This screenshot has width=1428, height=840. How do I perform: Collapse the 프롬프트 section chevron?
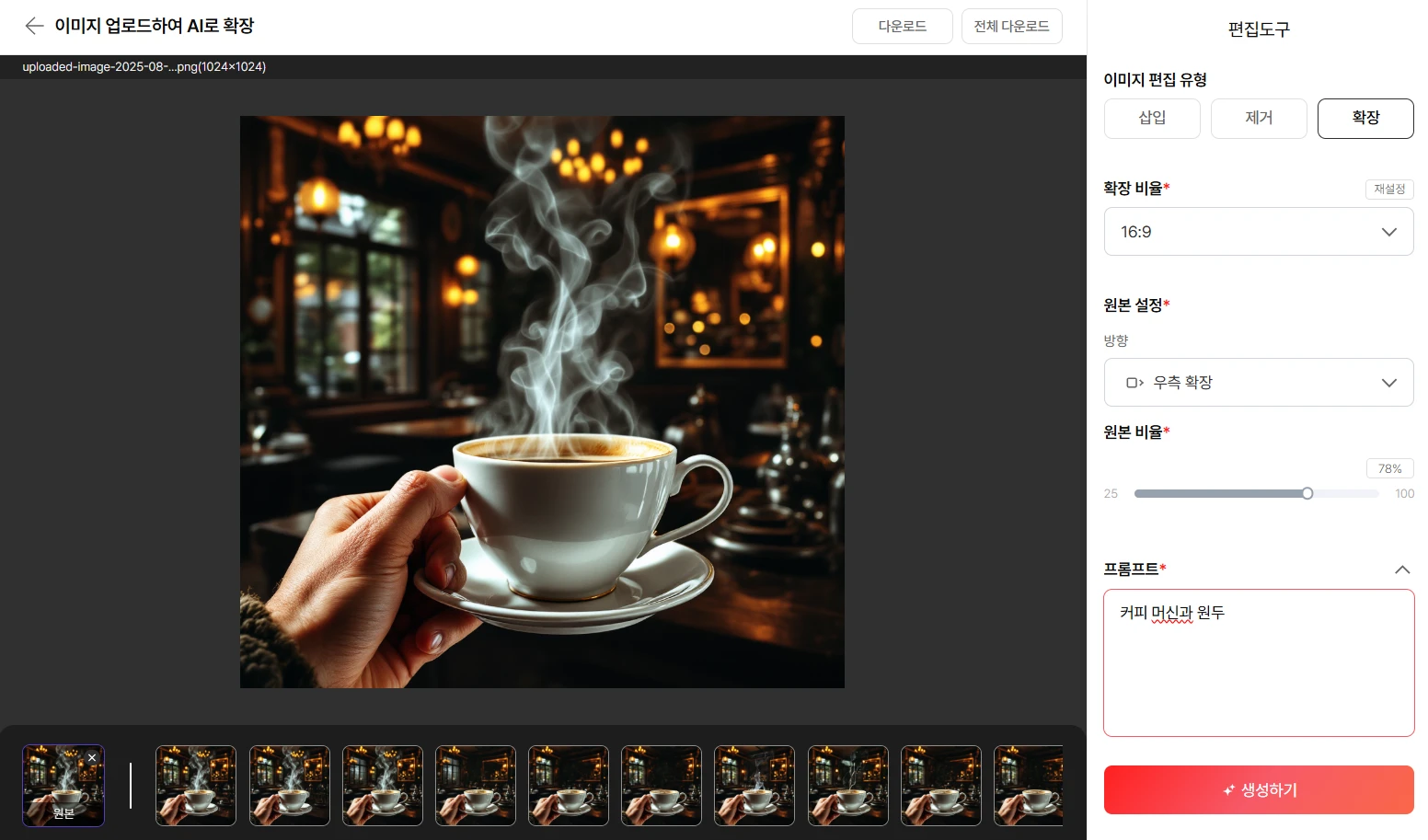[1402, 570]
